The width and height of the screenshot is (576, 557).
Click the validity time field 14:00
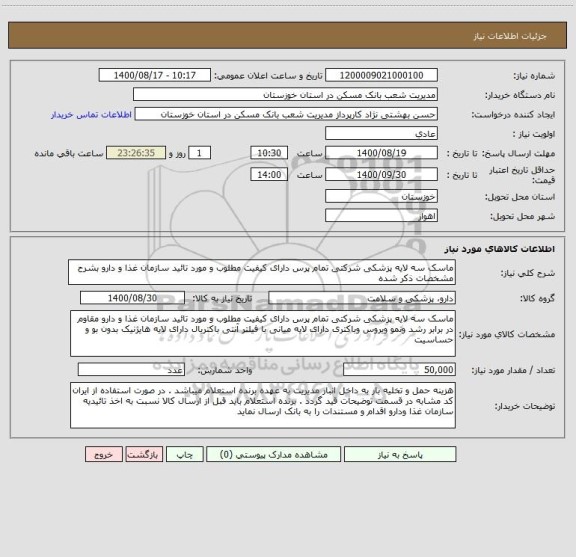[269, 175]
